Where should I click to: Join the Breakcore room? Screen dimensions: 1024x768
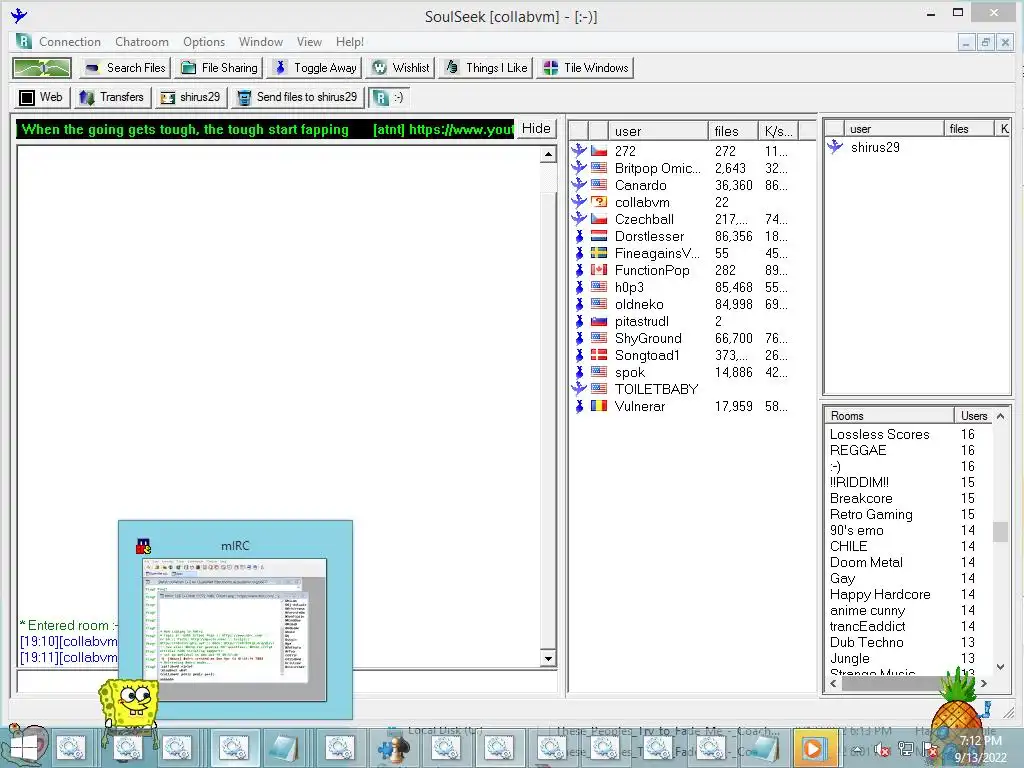point(861,498)
